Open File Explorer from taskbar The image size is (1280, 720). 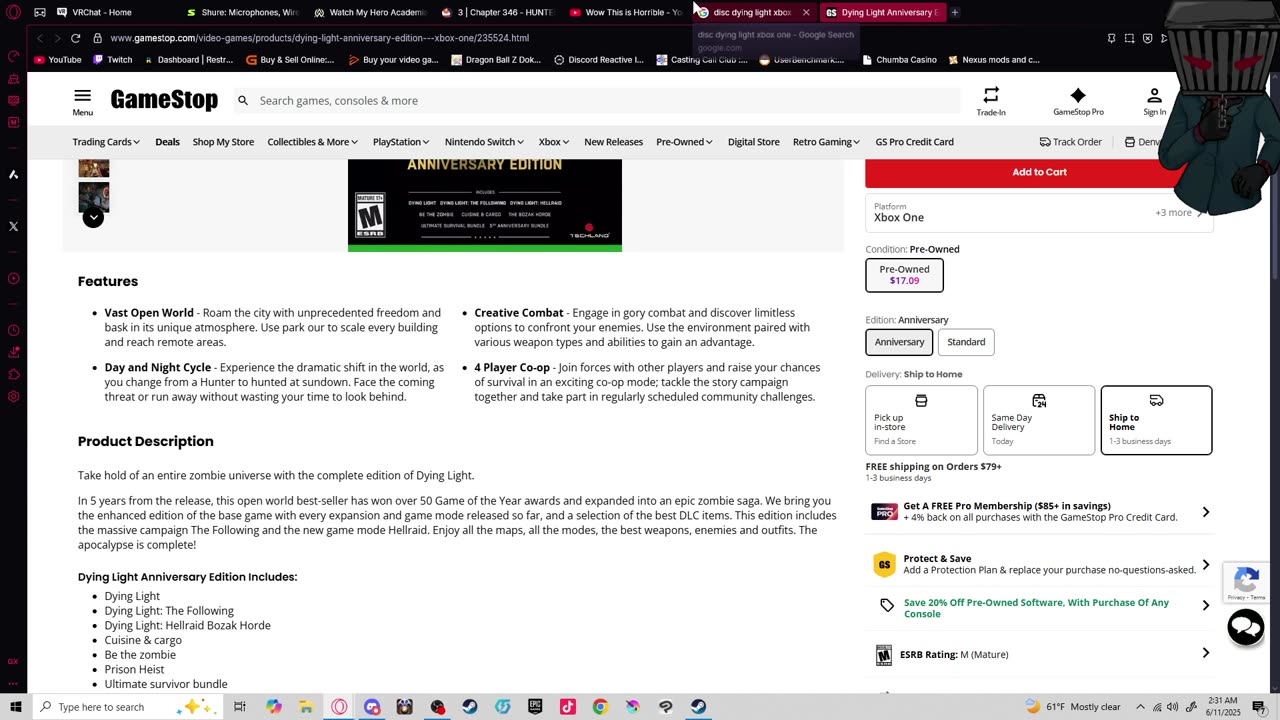tap(306, 707)
